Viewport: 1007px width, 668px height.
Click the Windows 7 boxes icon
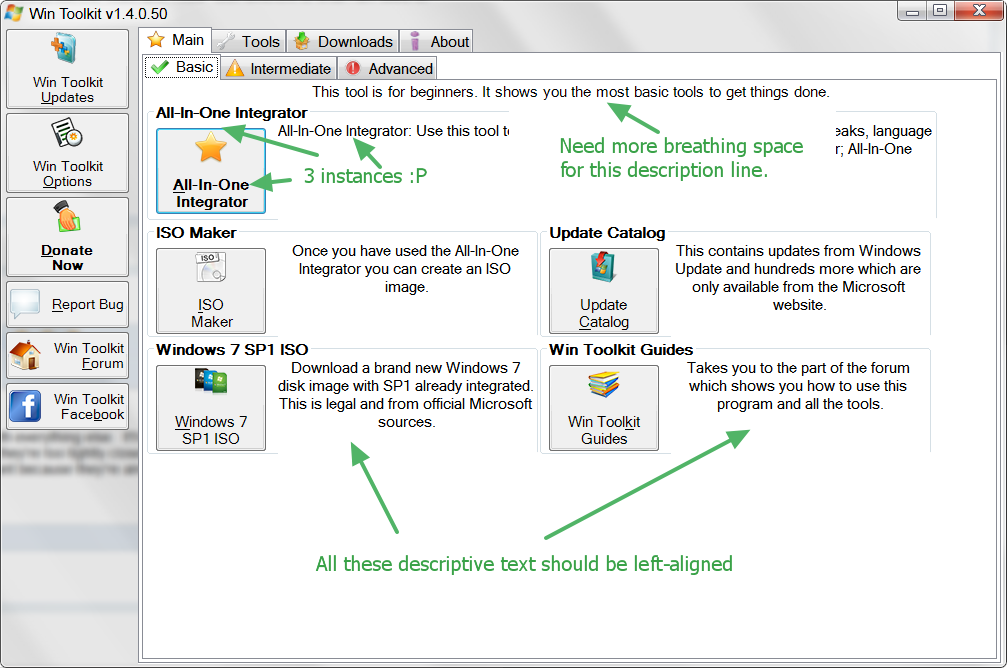[211, 381]
